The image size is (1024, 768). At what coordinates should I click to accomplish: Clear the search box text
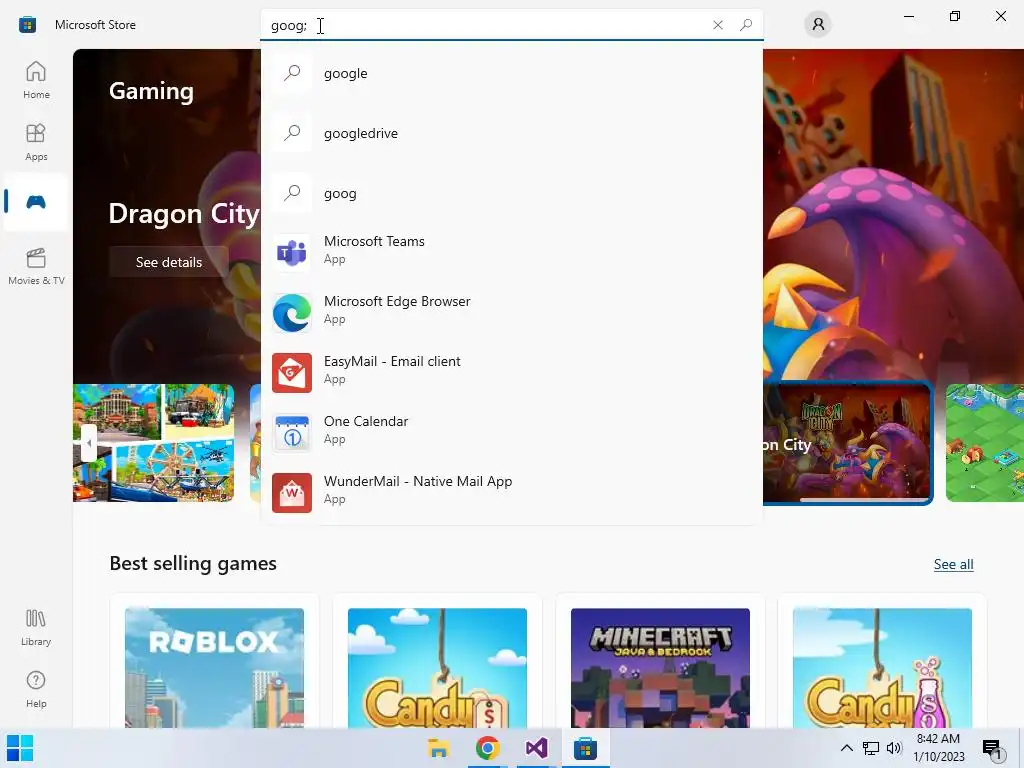[x=718, y=25]
